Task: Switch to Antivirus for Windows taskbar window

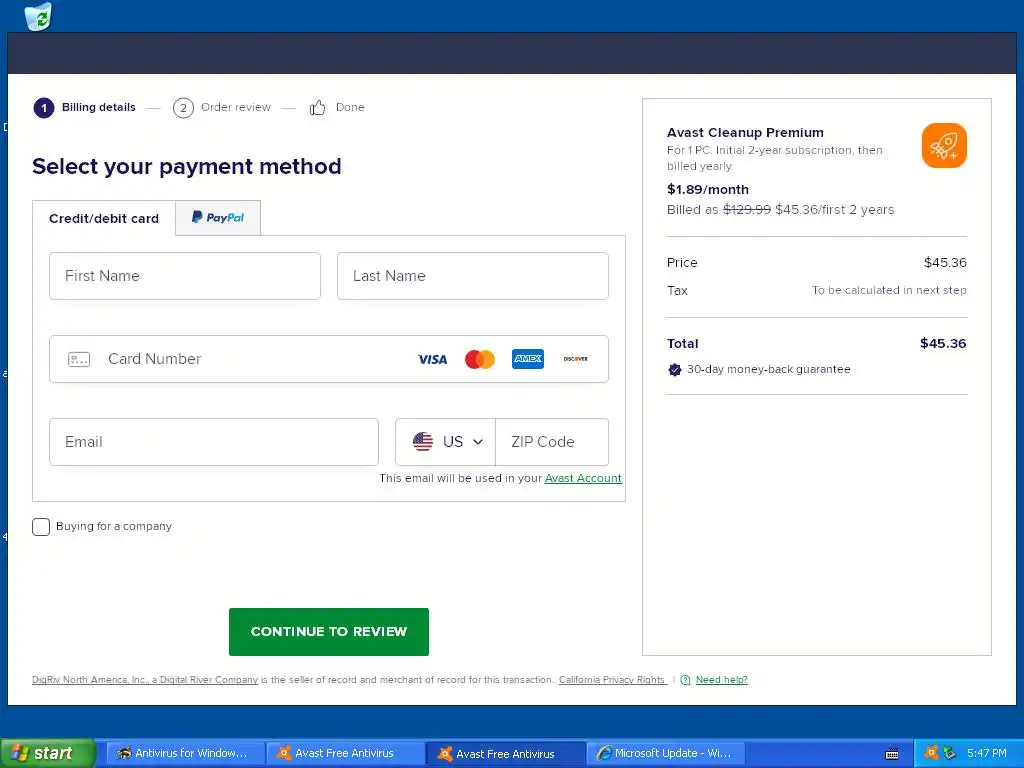Action: click(x=185, y=753)
